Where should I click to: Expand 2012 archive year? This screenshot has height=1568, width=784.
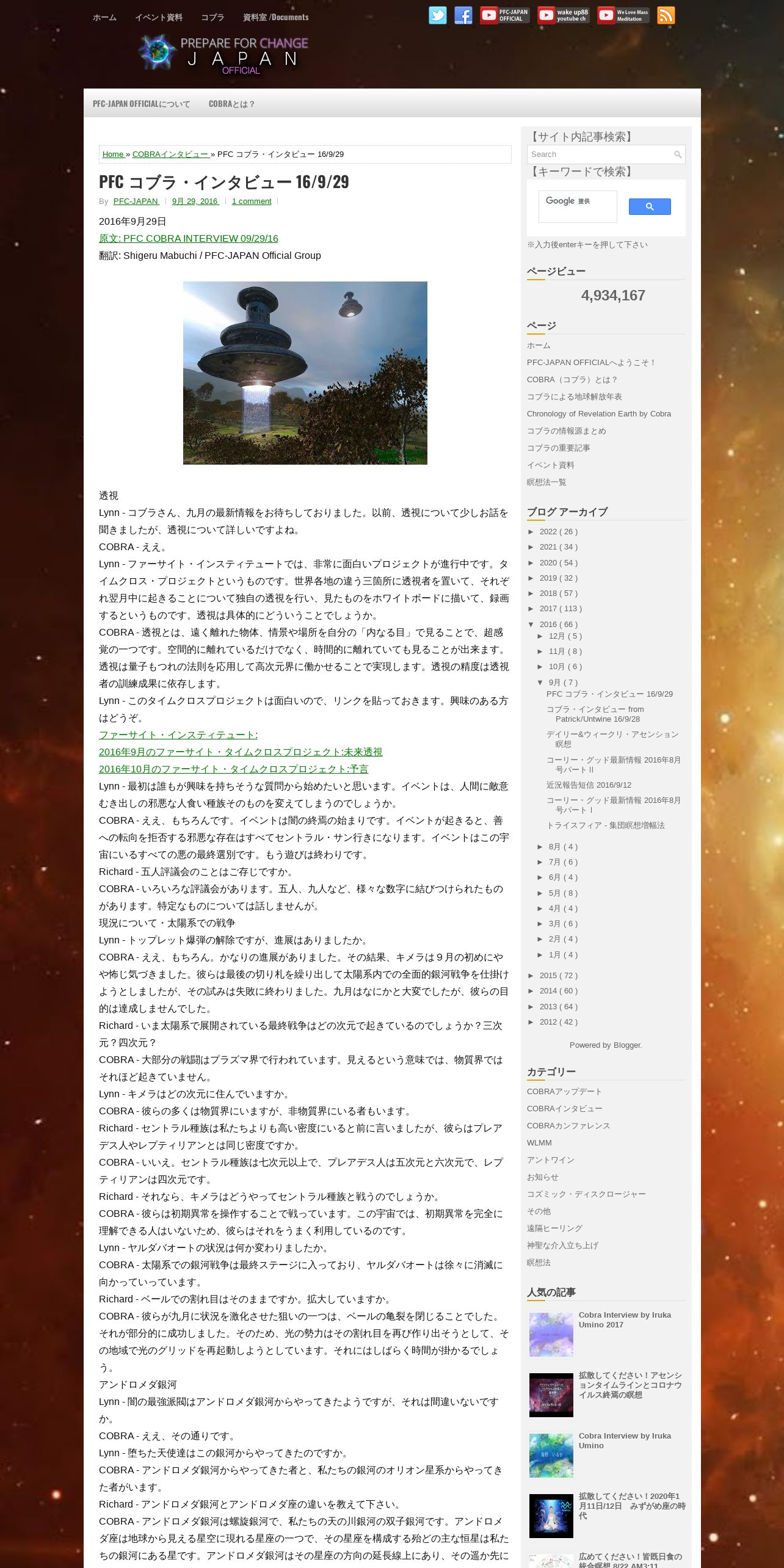[532, 1022]
